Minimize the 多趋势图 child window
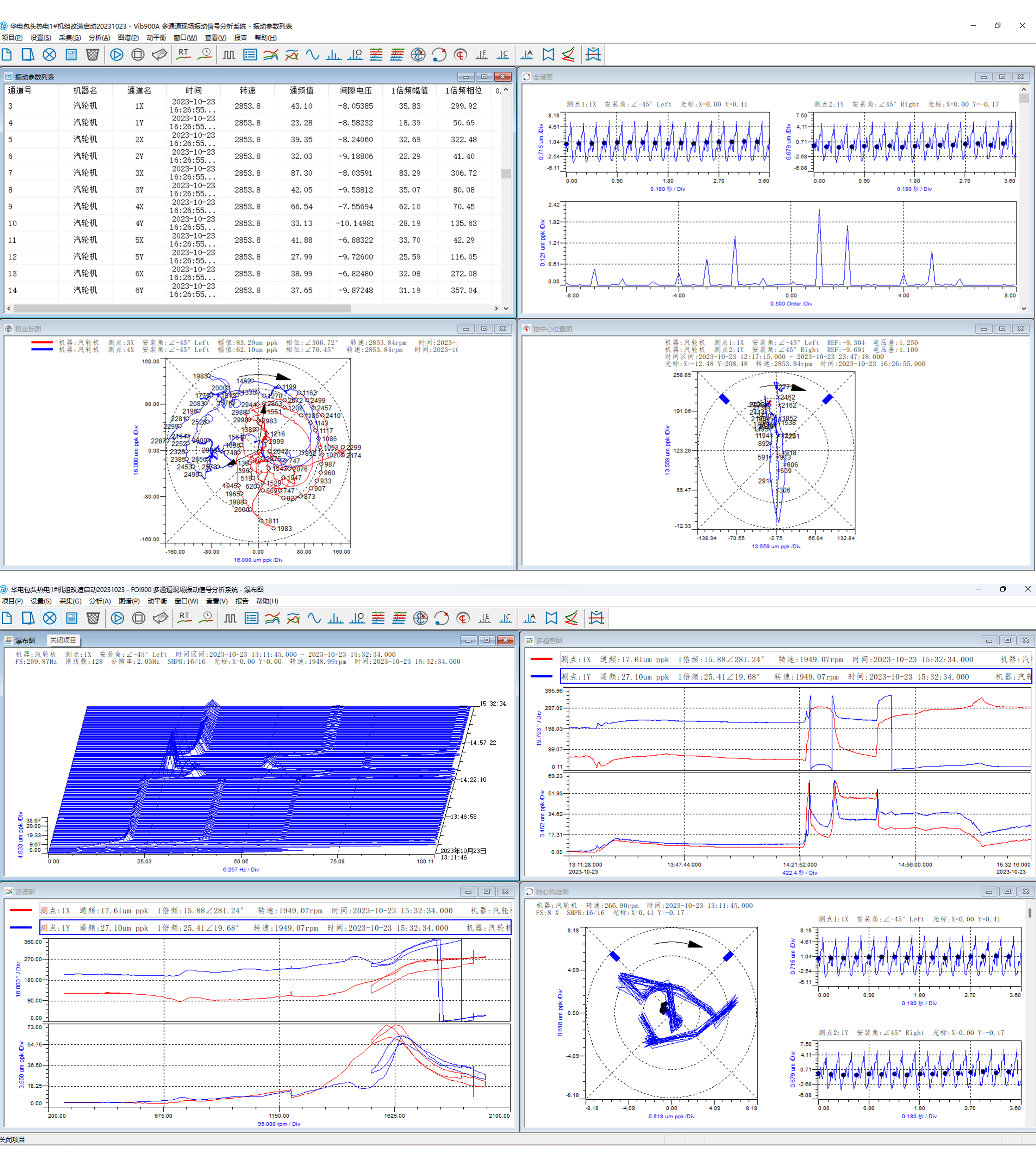The image size is (1036, 1171). point(989,641)
